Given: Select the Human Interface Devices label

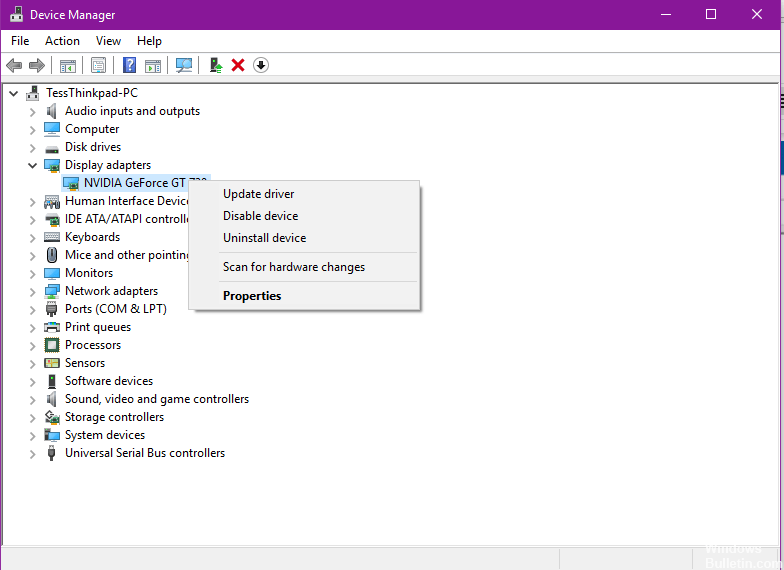Looking at the screenshot, I should pos(126,201).
